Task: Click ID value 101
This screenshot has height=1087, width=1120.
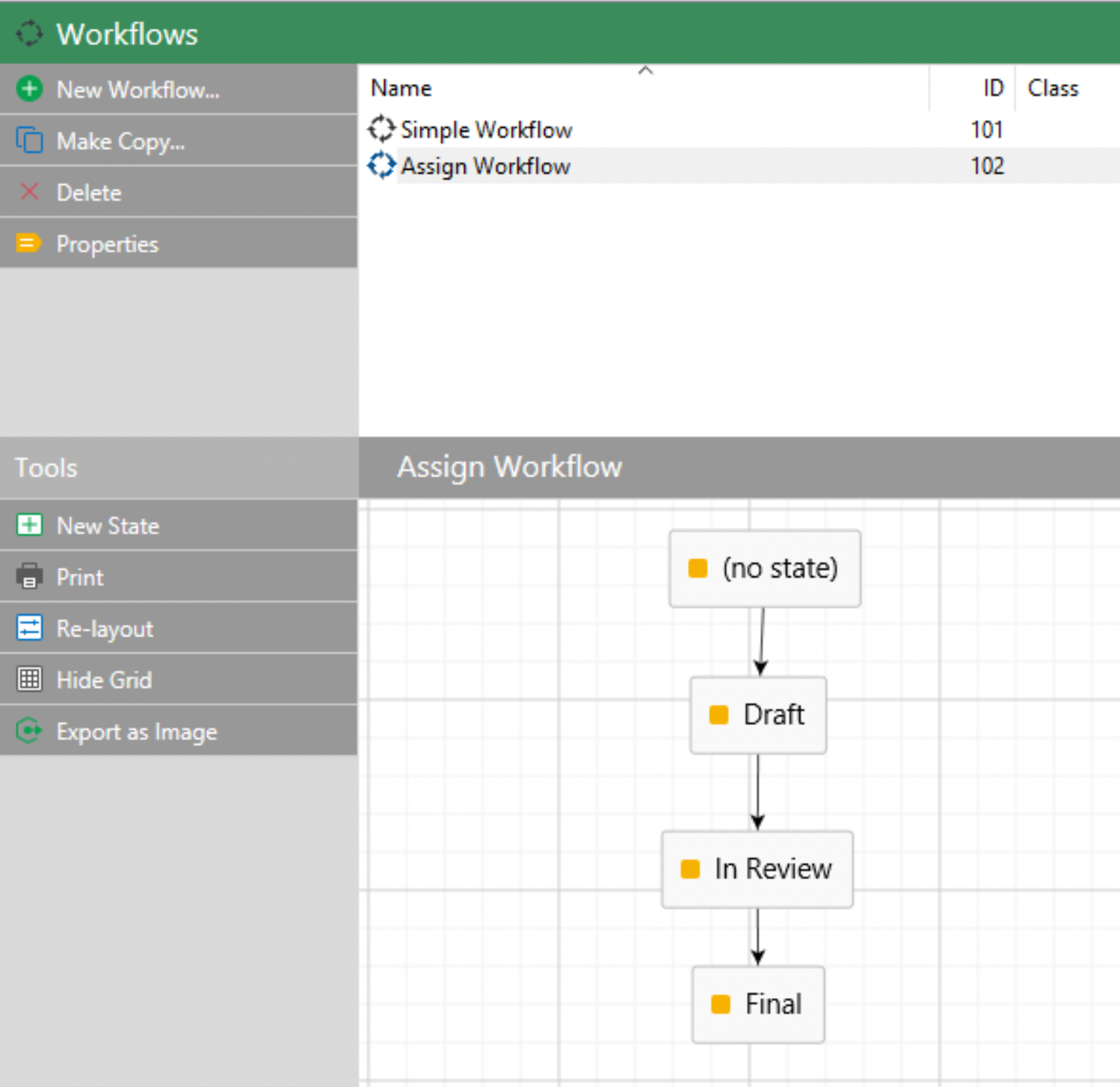Action: (x=987, y=130)
